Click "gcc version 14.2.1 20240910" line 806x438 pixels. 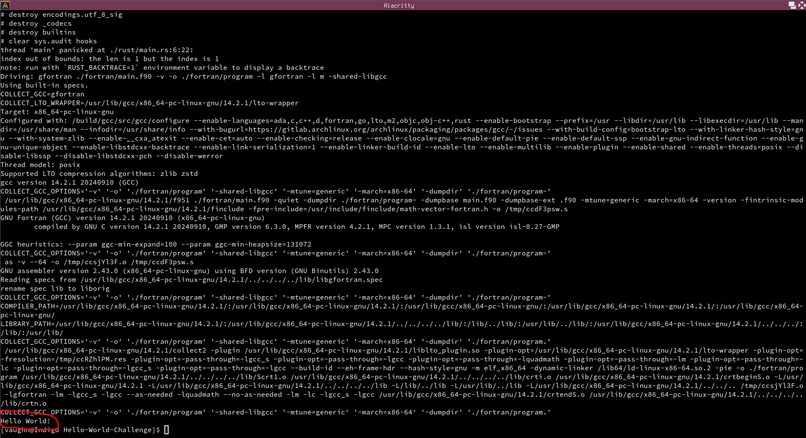69,182
